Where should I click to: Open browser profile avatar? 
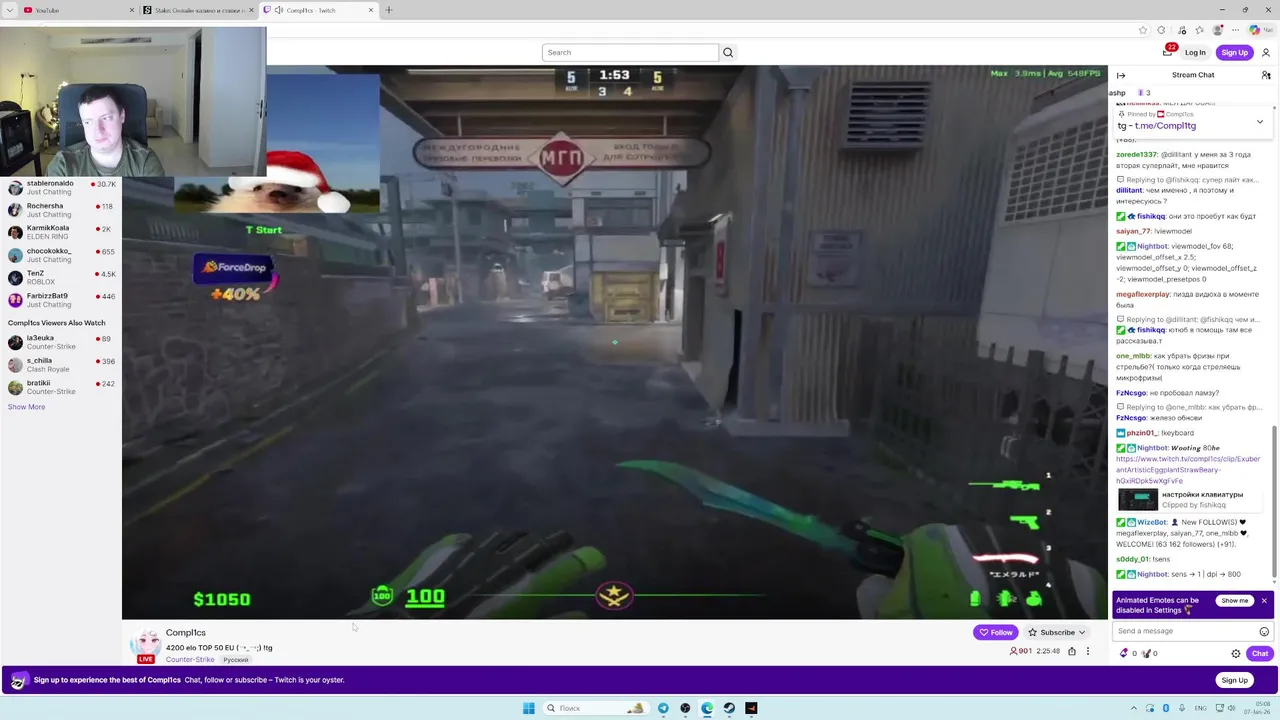[1218, 30]
